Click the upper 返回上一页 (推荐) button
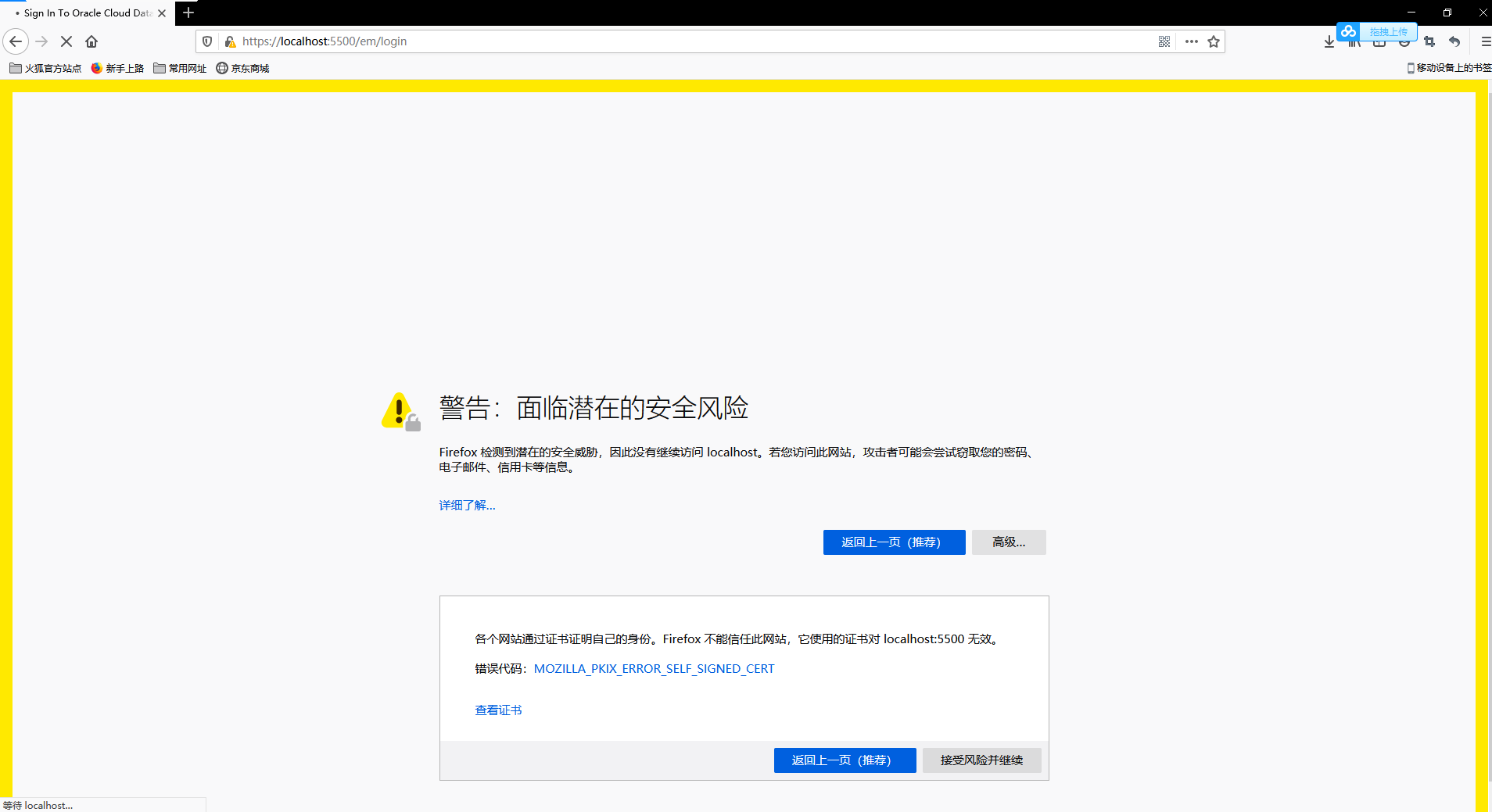Image resolution: width=1492 pixels, height=812 pixels. (894, 542)
